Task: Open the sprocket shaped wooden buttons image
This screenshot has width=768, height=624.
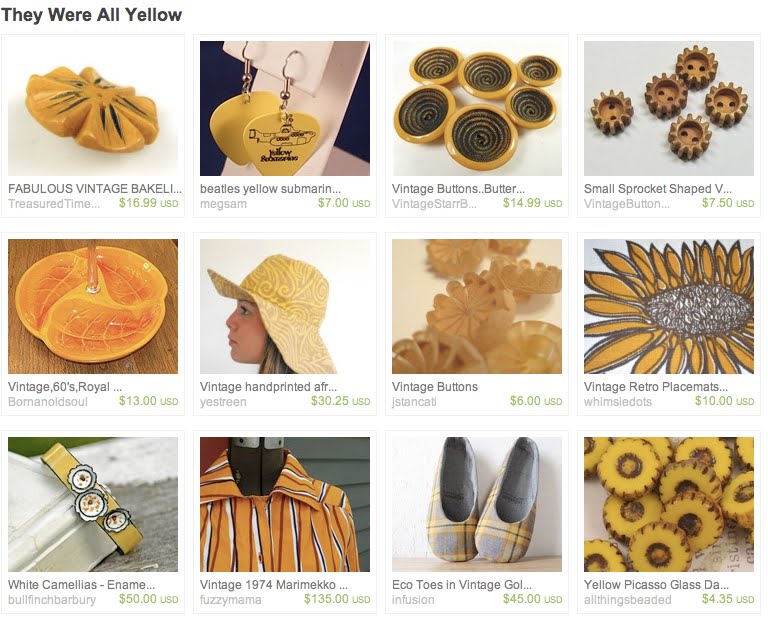Action: pos(669,108)
